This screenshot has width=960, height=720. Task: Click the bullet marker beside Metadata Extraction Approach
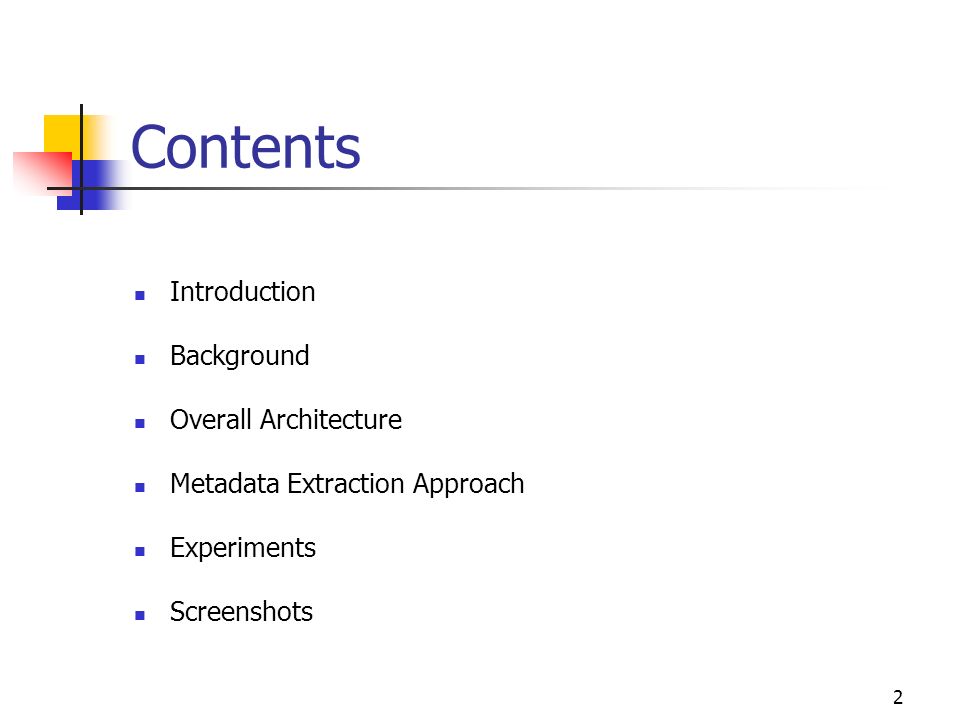140,487
